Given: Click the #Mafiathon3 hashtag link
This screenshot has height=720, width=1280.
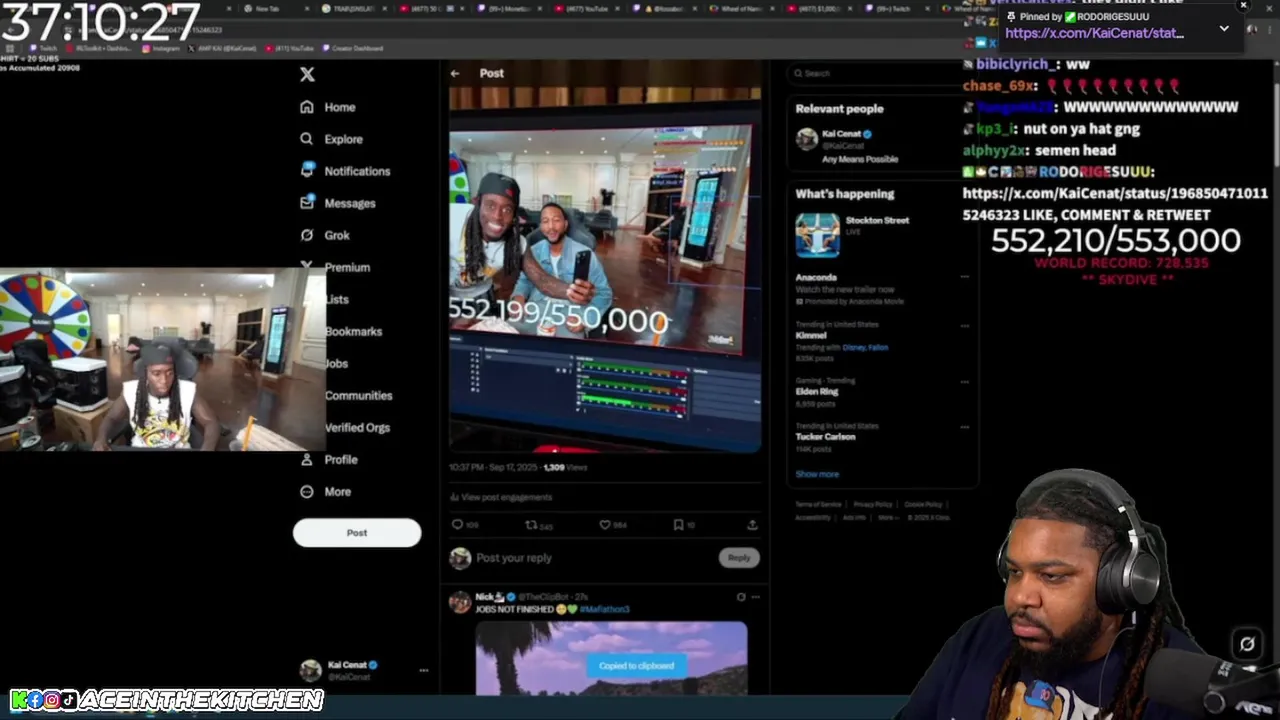Looking at the screenshot, I should click(x=604, y=609).
